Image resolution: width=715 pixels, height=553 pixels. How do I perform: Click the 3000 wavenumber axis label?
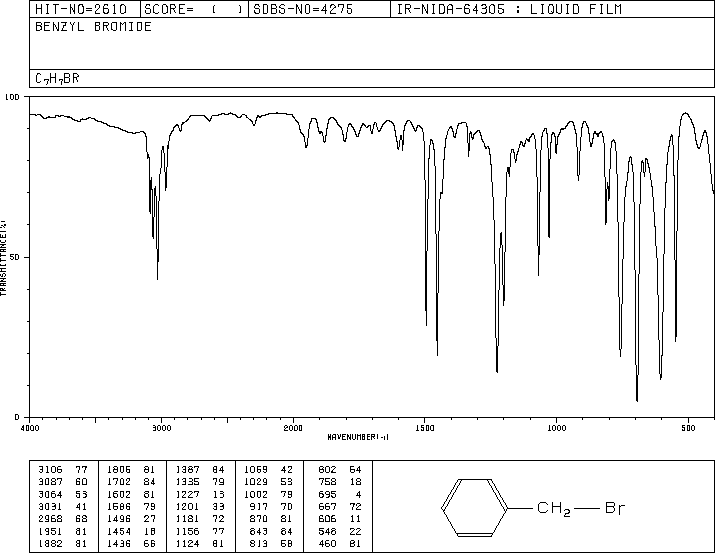click(x=161, y=428)
